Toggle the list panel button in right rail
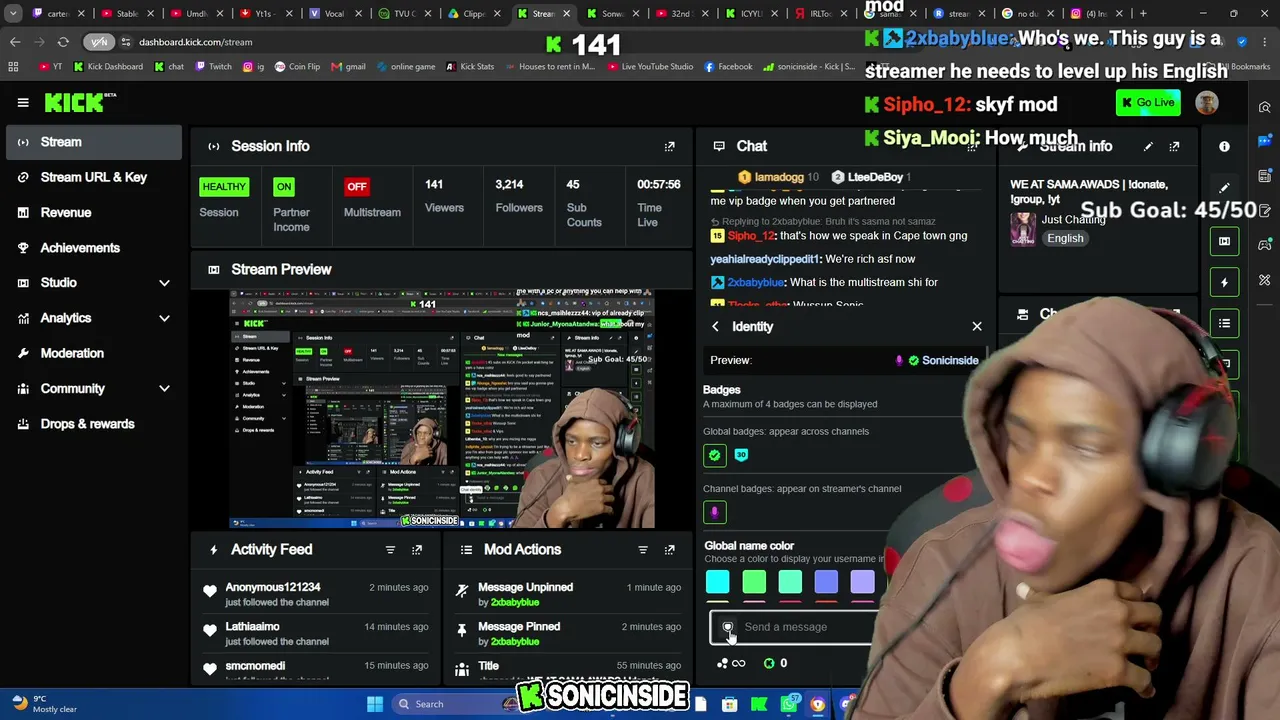Viewport: 1280px width, 720px height. point(1224,323)
